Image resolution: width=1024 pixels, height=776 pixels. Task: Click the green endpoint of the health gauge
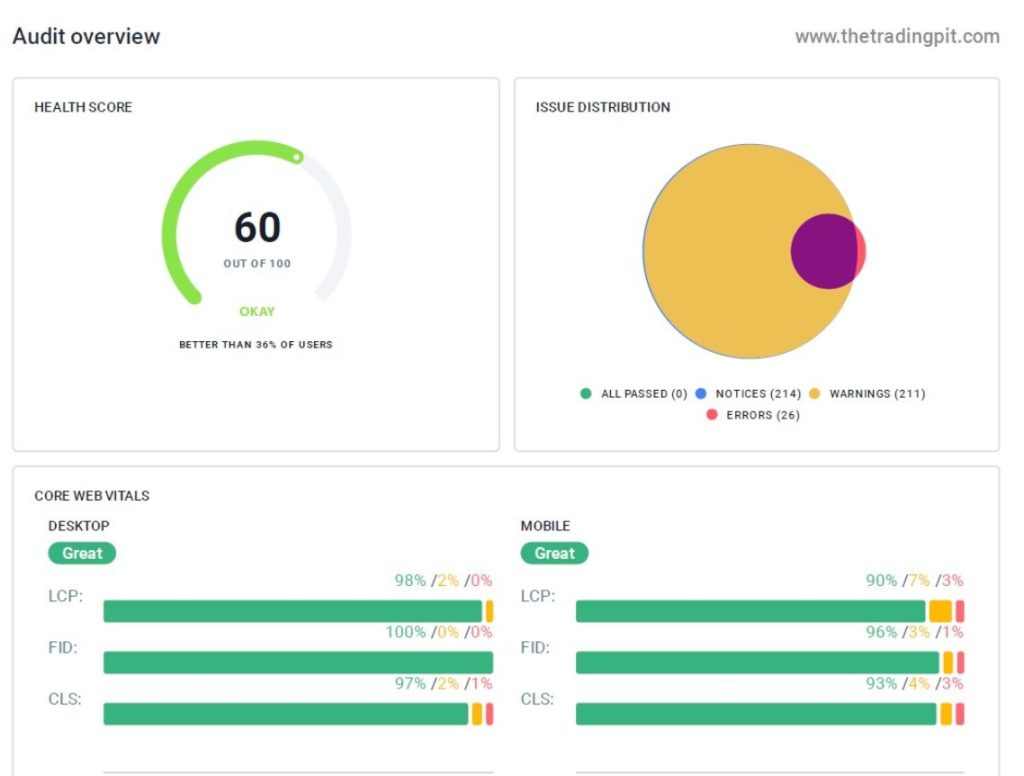(297, 157)
